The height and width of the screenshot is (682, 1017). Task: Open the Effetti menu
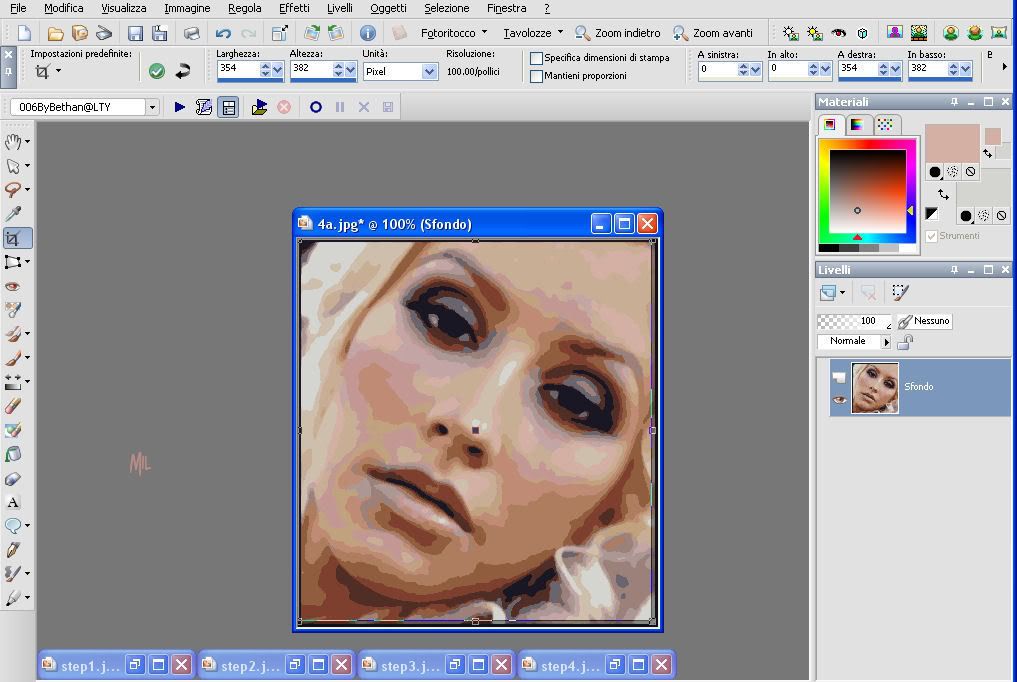click(294, 8)
